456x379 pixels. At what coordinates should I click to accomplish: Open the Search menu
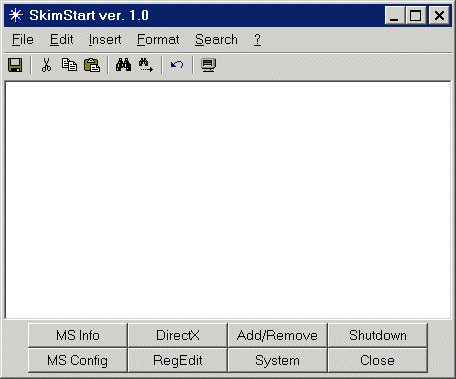(216, 40)
